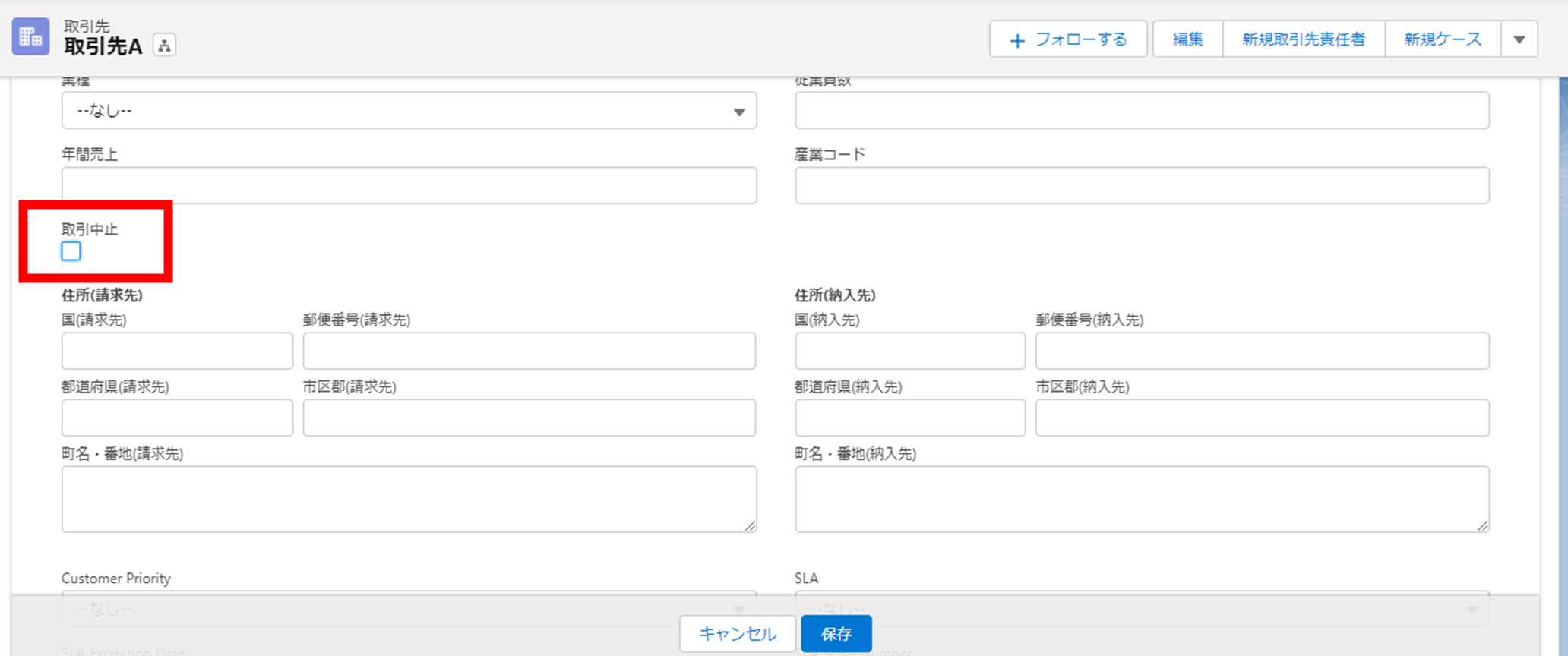The height and width of the screenshot is (656, 1568).
Task: Click the 市区郡(納入先) input field
Action: pos(1262,418)
